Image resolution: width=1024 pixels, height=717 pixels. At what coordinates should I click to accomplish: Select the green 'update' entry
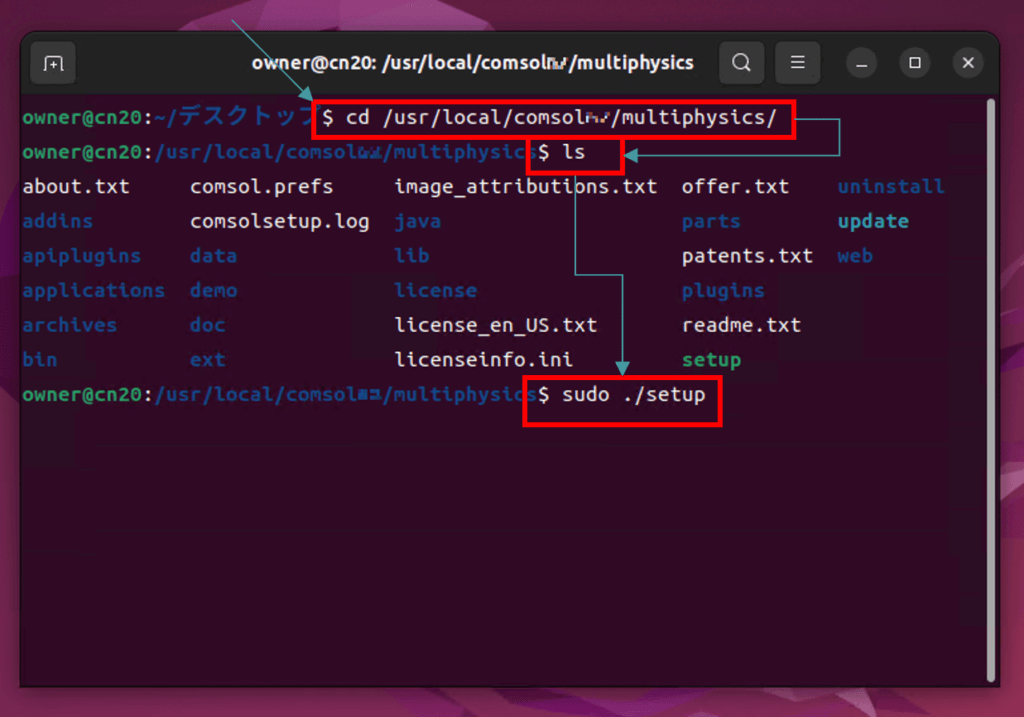872,221
